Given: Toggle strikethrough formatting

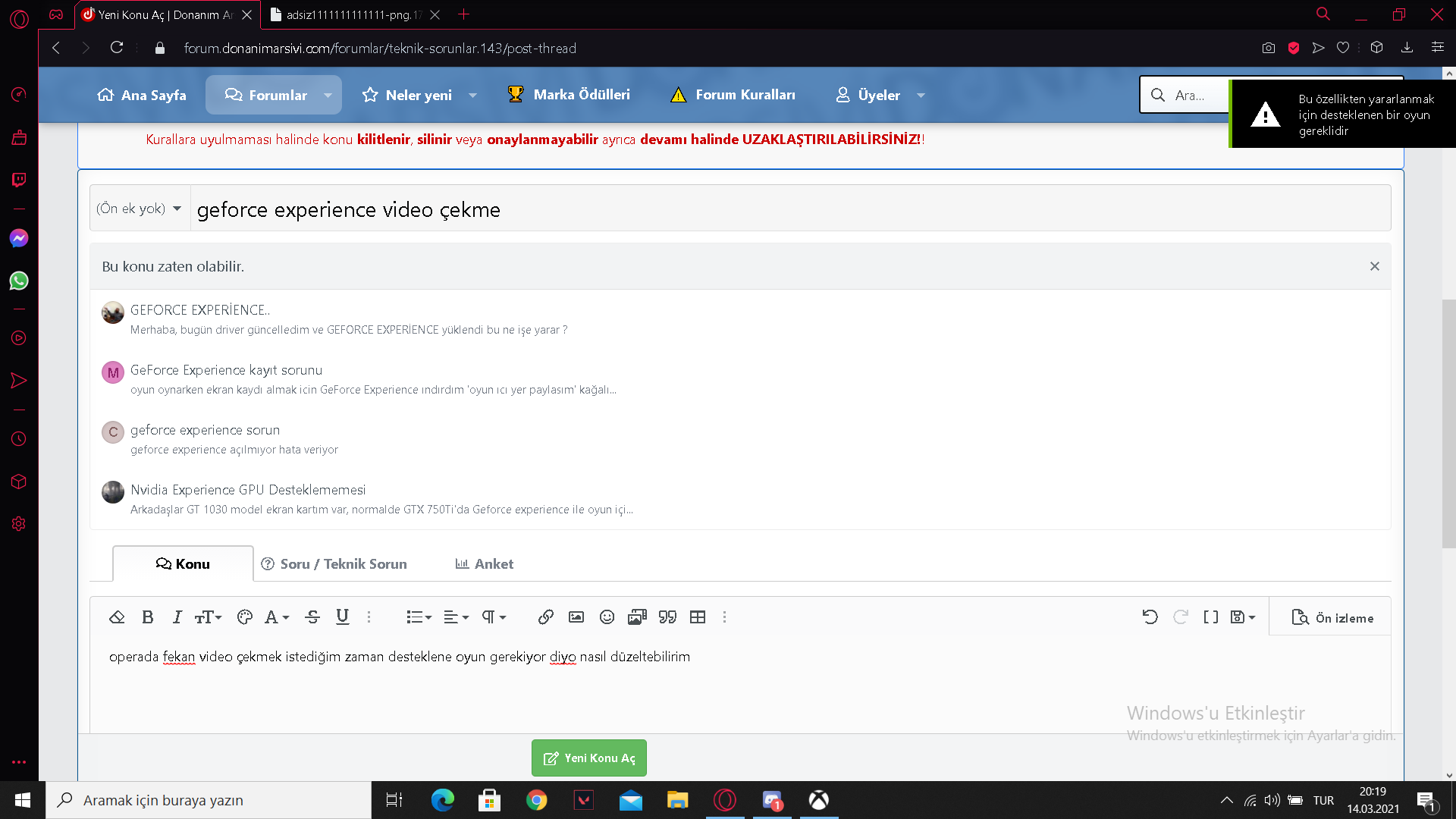Looking at the screenshot, I should point(312,617).
